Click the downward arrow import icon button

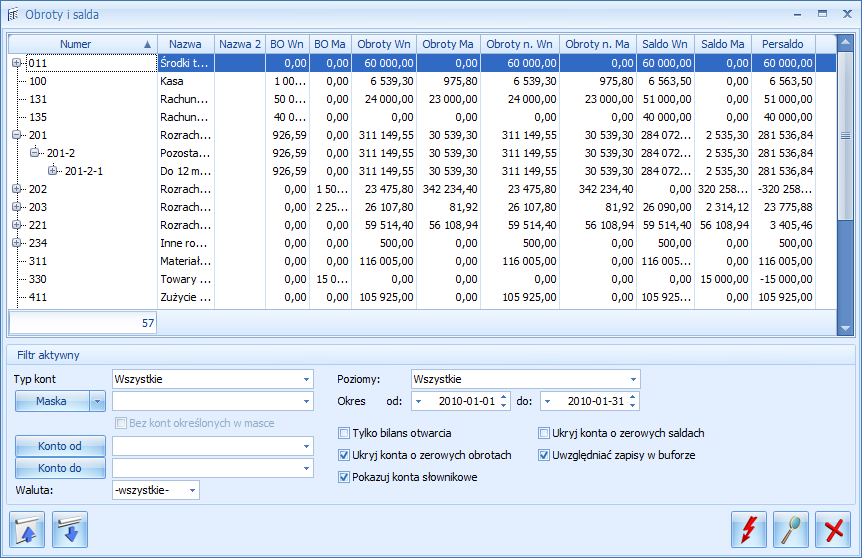[x=70, y=529]
